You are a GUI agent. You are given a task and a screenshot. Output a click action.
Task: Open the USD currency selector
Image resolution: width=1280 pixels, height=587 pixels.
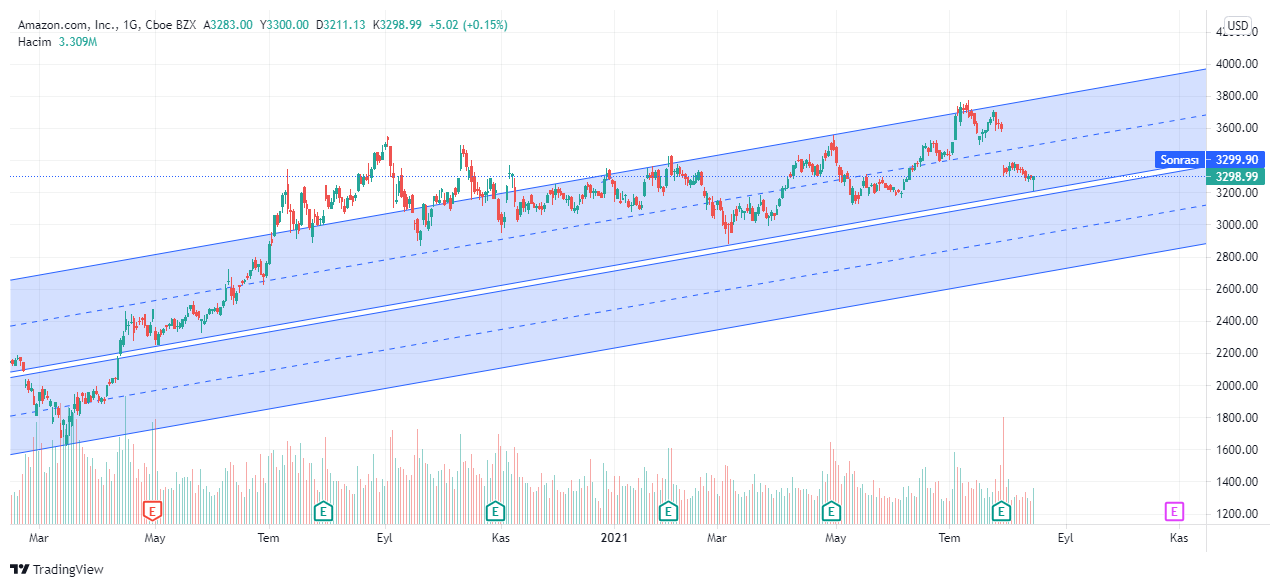(x=1238, y=25)
